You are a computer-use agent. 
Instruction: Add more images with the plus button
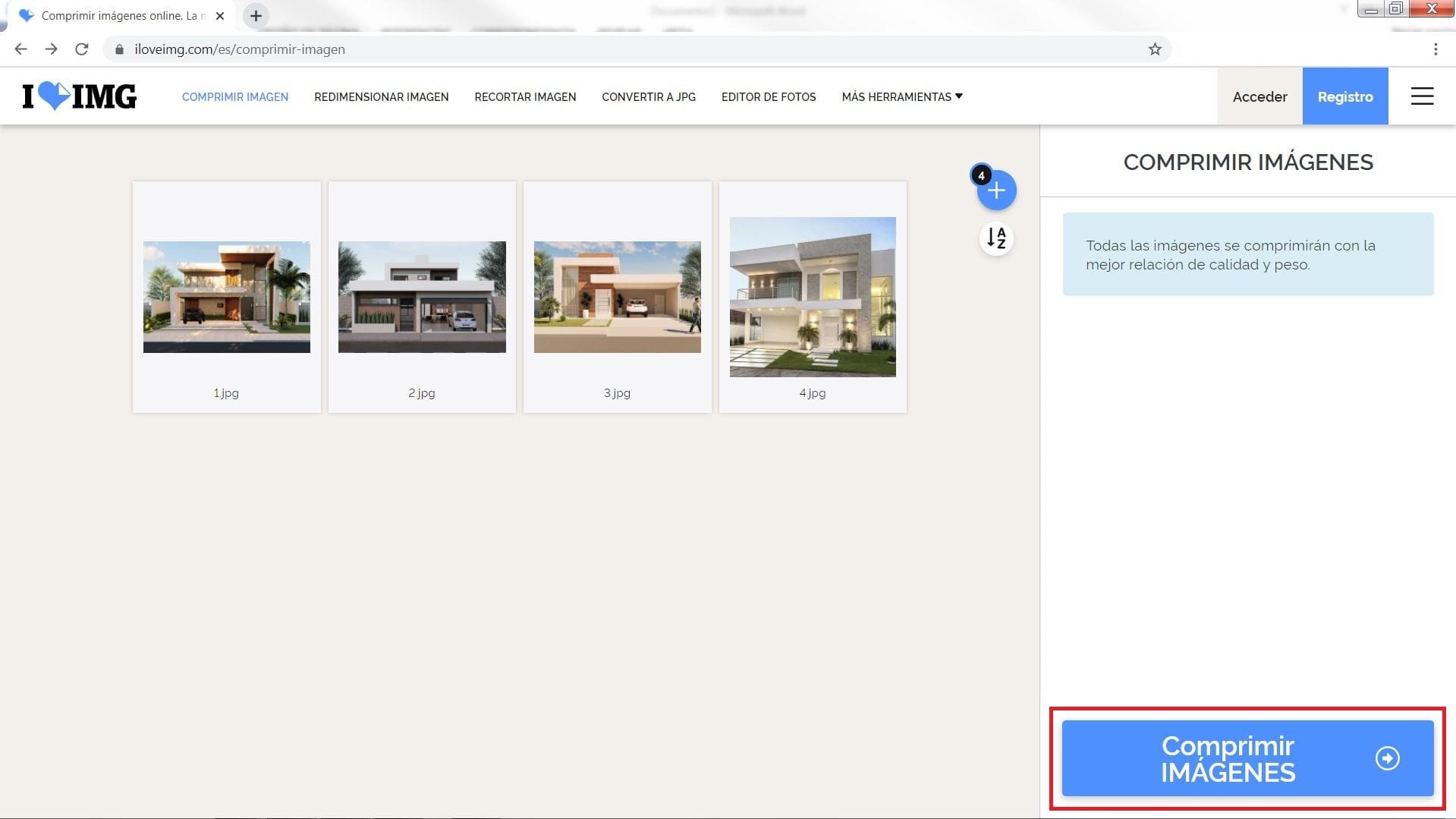pyautogui.click(x=996, y=191)
